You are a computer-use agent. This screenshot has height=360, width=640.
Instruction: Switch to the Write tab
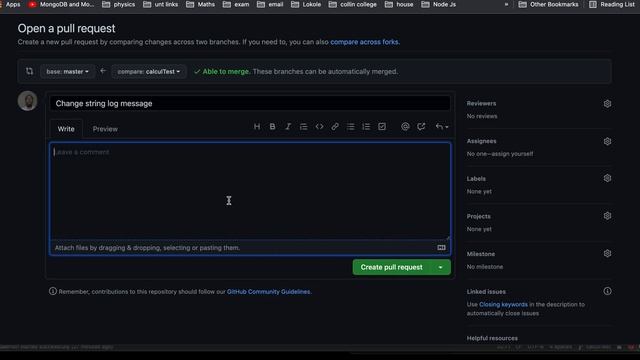(x=66, y=129)
